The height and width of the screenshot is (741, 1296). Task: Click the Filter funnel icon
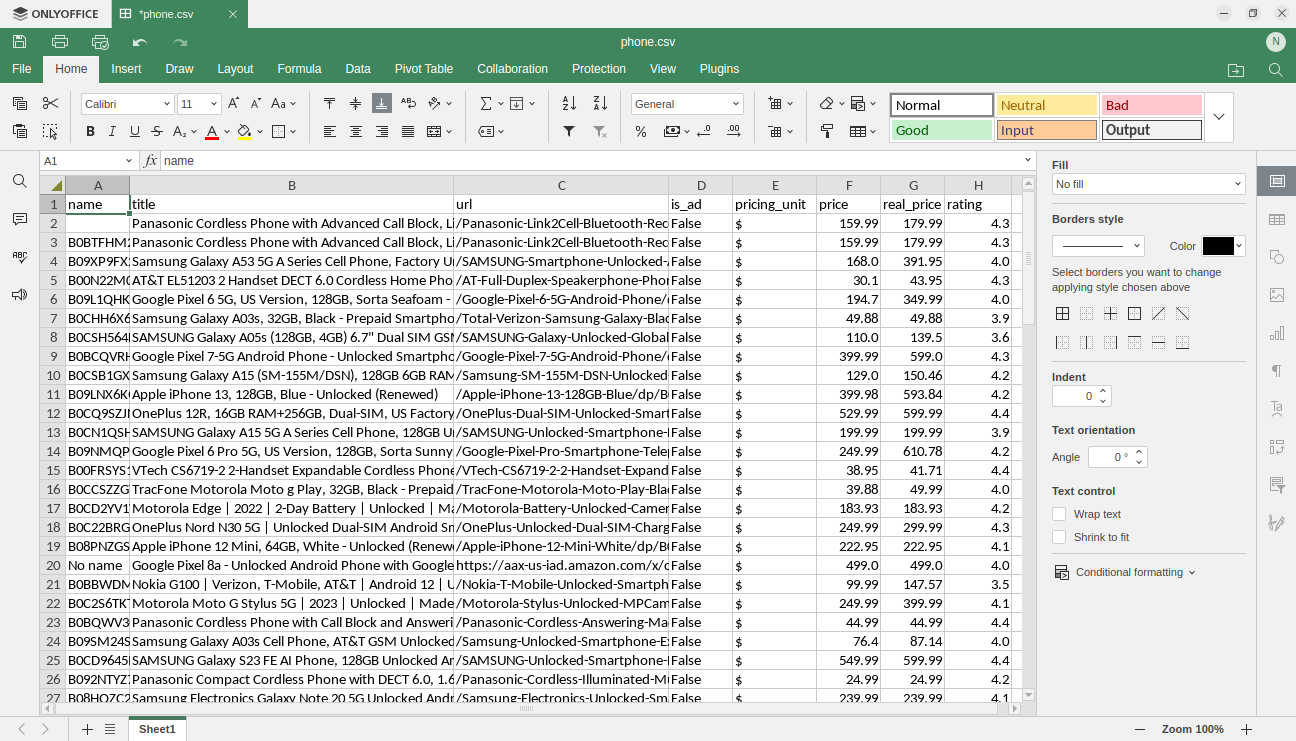click(x=569, y=131)
